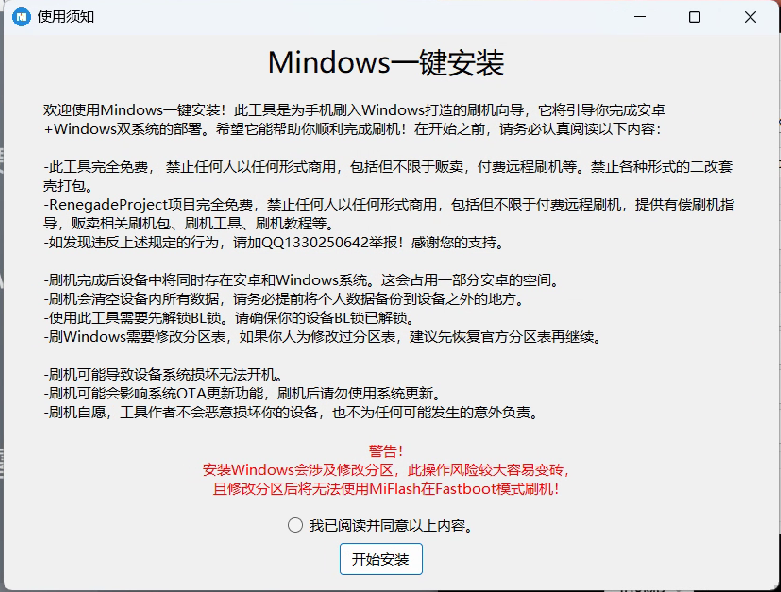Click the 欢迎使用Mindows一键安装 welcome sentence

point(360,110)
